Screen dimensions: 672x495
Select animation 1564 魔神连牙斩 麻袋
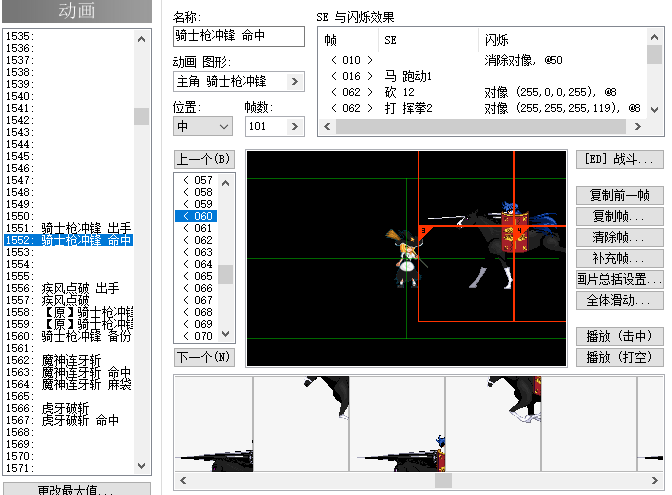[69, 384]
